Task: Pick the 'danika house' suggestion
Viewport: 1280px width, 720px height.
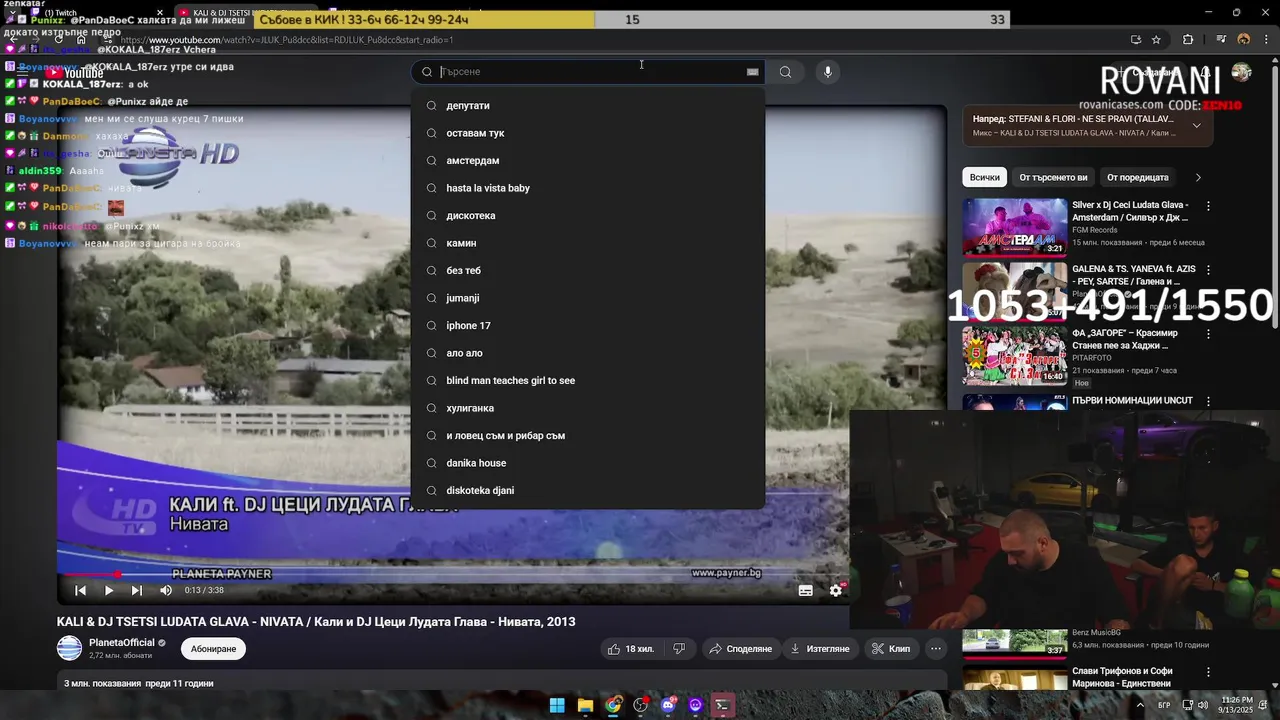Action: (588, 463)
